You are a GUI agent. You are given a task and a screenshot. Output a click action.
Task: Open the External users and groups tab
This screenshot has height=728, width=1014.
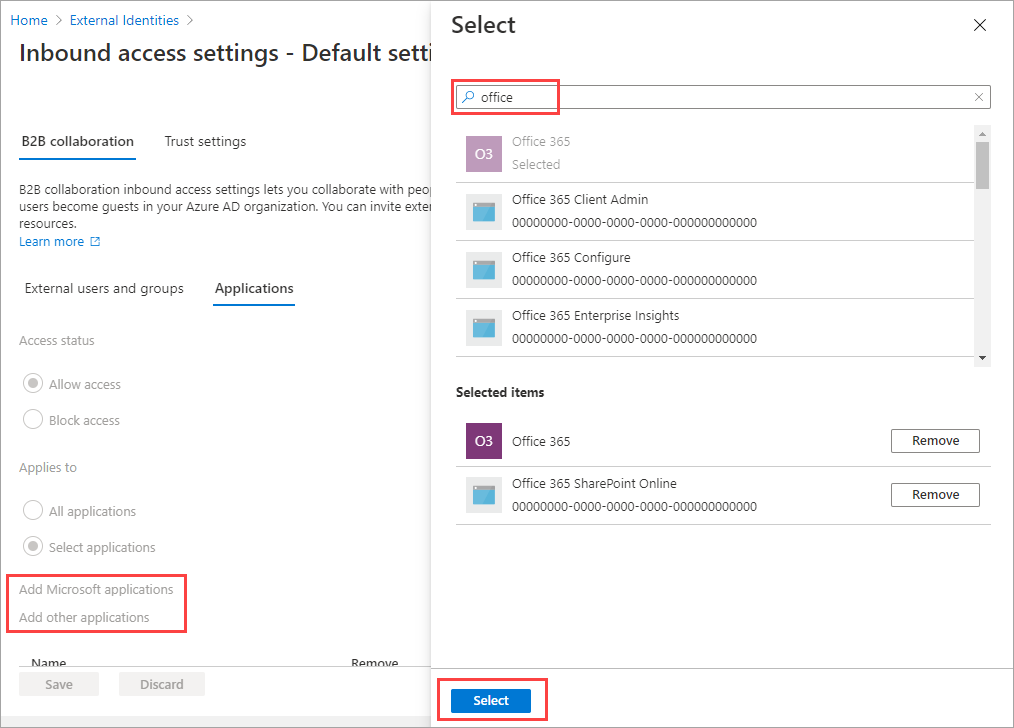pos(104,288)
